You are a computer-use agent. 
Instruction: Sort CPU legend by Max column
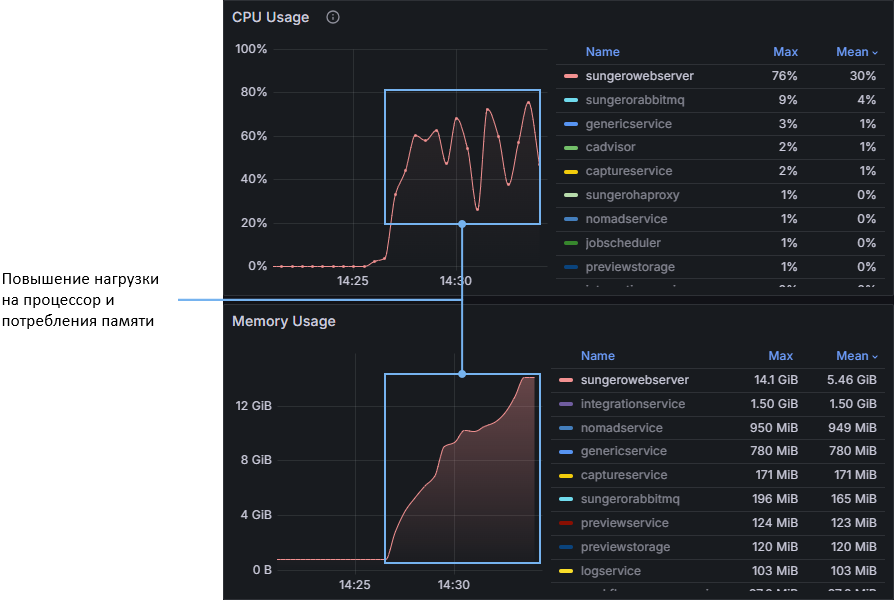point(785,52)
